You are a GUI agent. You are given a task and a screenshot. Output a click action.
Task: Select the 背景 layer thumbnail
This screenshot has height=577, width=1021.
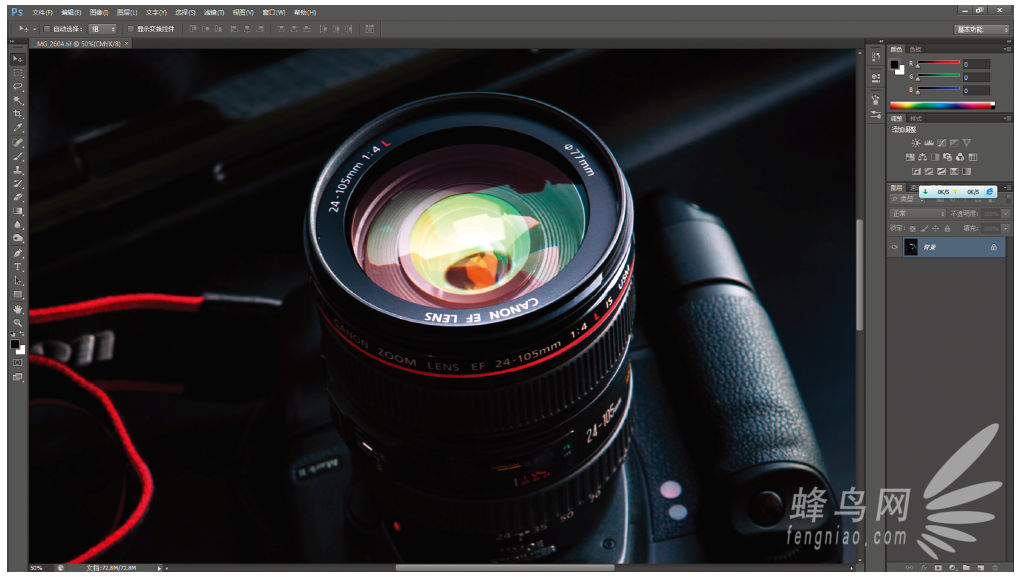(911, 247)
